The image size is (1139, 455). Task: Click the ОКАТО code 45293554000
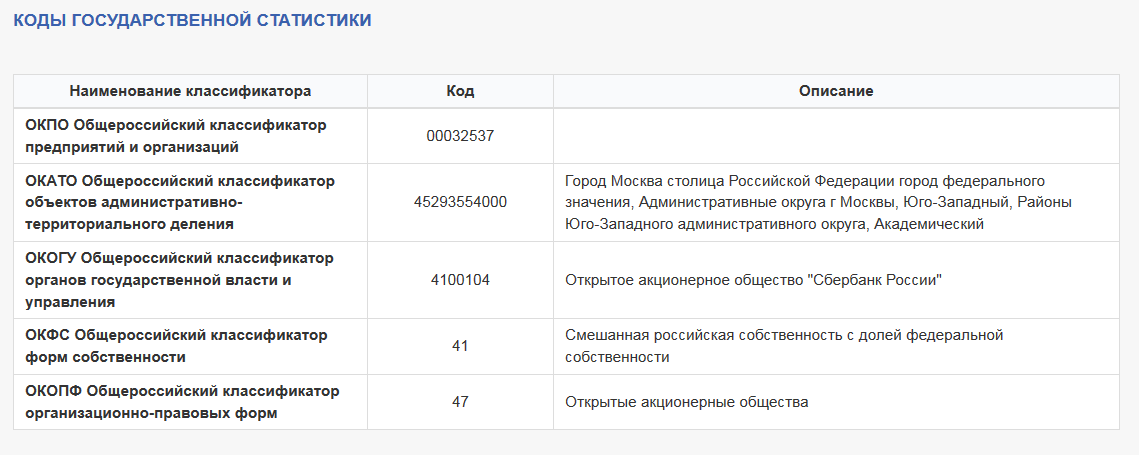point(461,203)
